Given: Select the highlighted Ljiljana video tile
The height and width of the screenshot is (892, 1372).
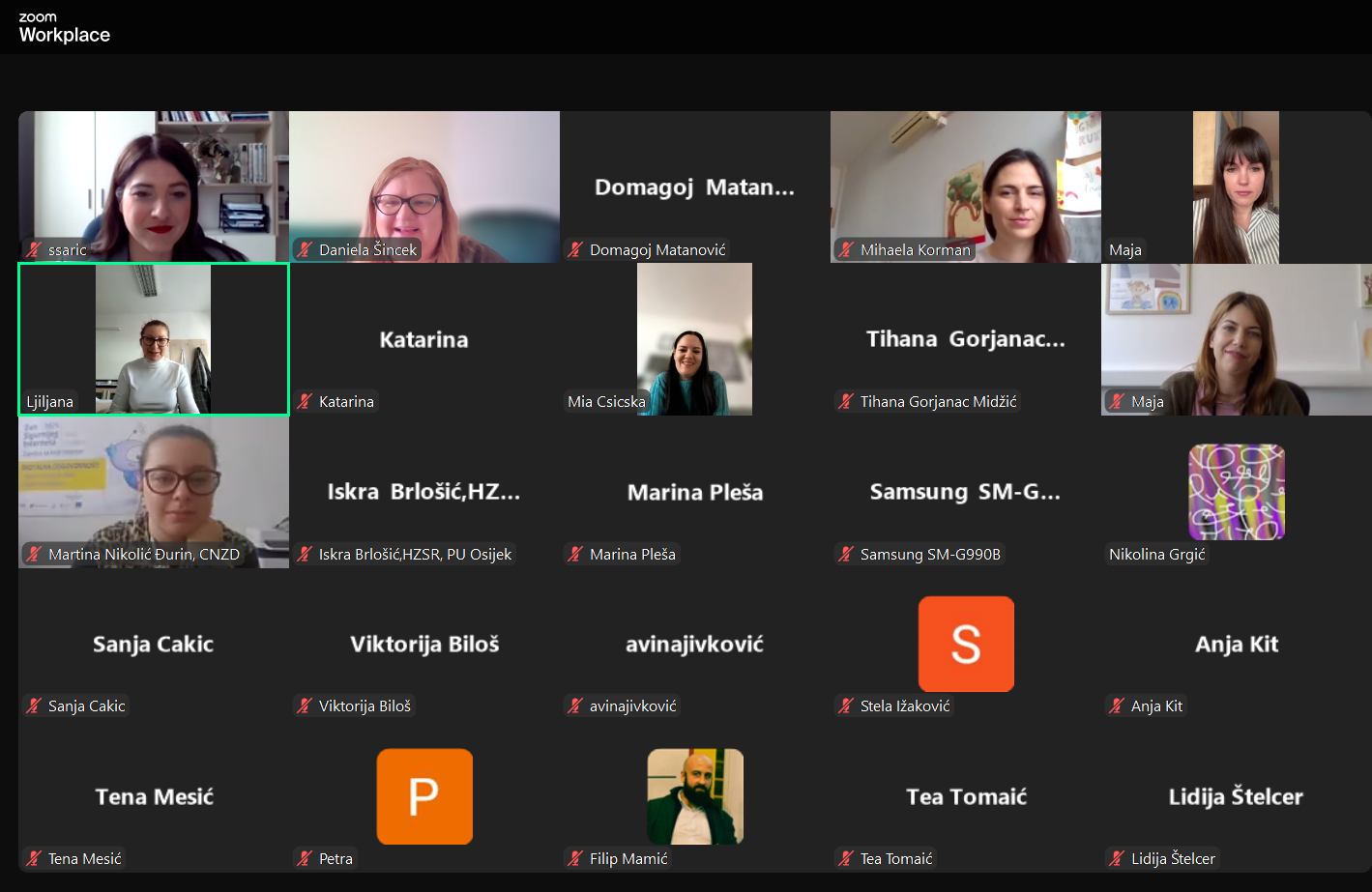Looking at the screenshot, I should coord(154,339).
